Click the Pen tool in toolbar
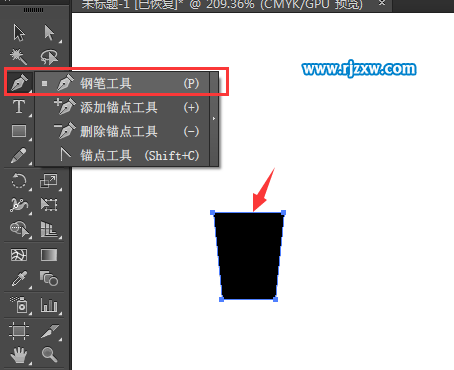The image size is (454, 370). click(x=19, y=82)
